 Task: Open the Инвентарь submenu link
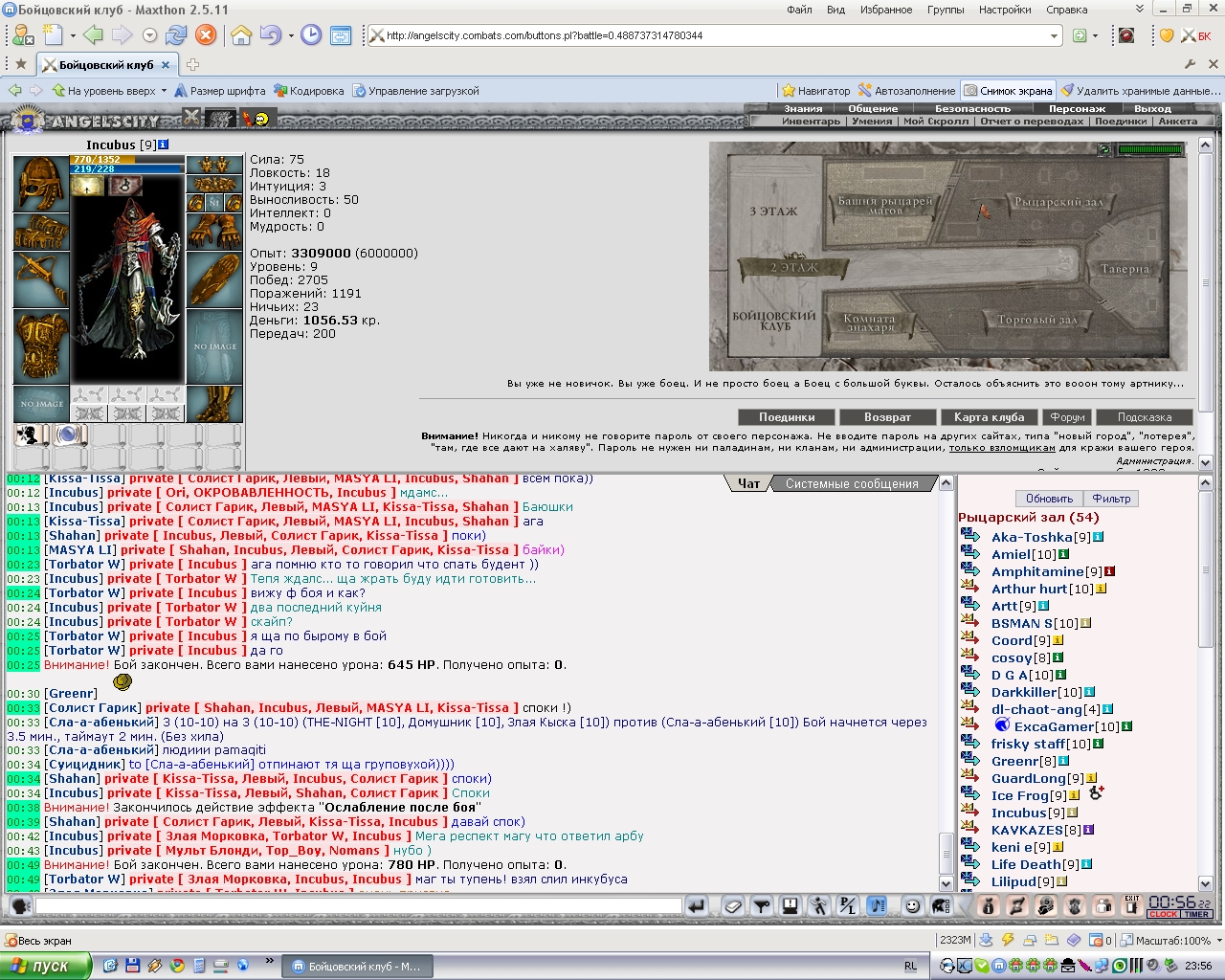[811, 122]
